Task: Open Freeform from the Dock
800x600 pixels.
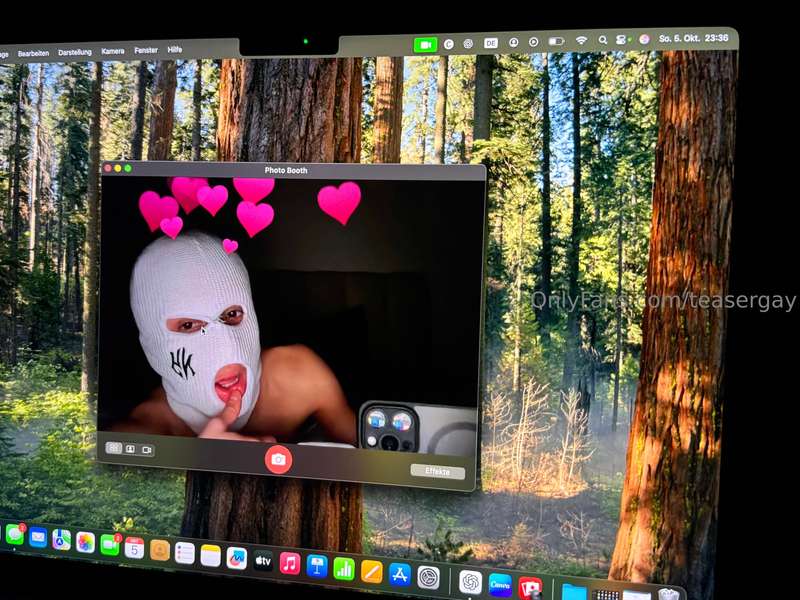Action: [x=236, y=559]
